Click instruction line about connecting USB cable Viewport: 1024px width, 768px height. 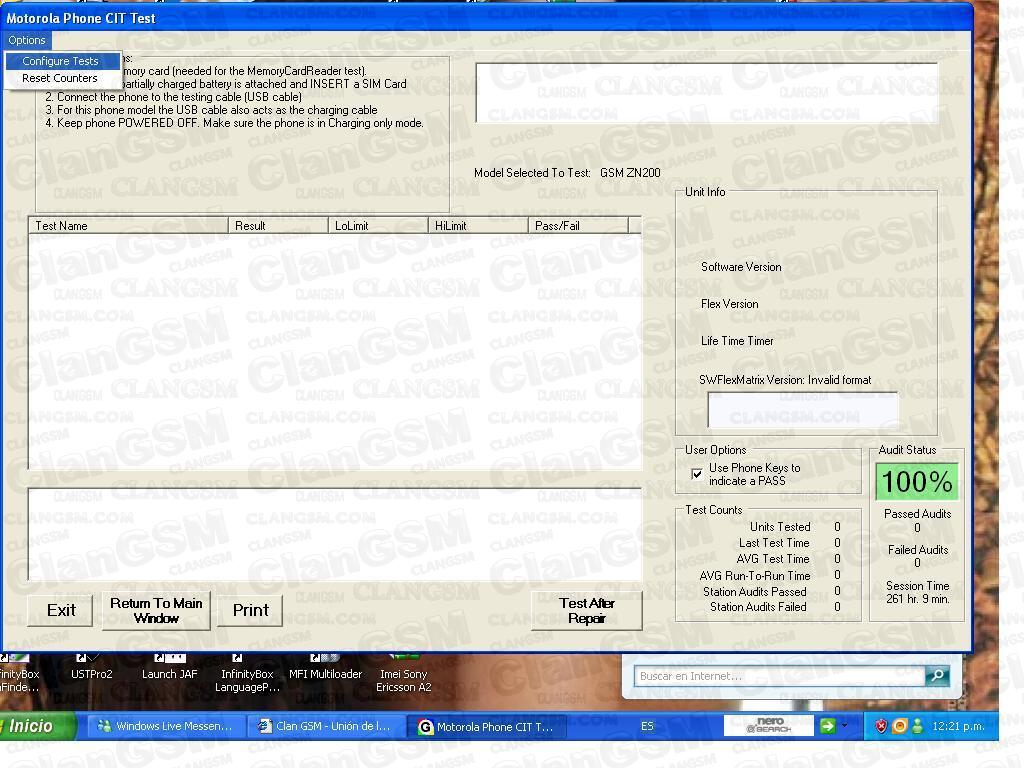(174, 97)
